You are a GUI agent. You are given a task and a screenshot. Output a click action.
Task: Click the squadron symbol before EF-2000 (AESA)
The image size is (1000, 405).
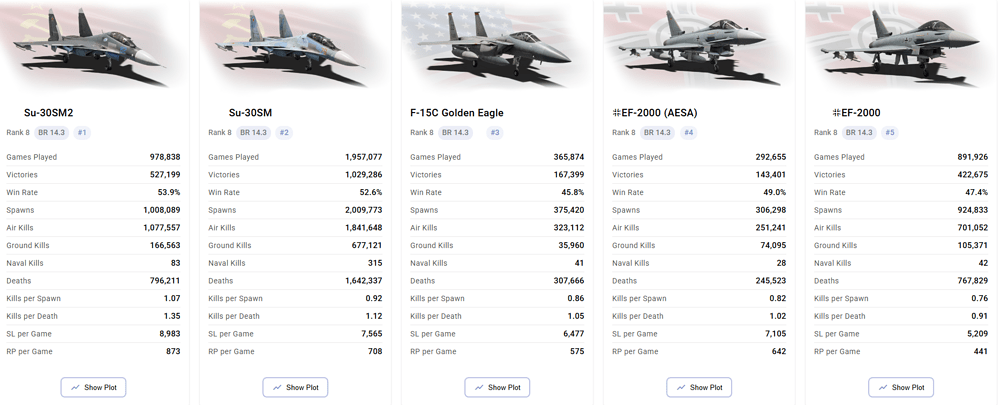point(616,113)
